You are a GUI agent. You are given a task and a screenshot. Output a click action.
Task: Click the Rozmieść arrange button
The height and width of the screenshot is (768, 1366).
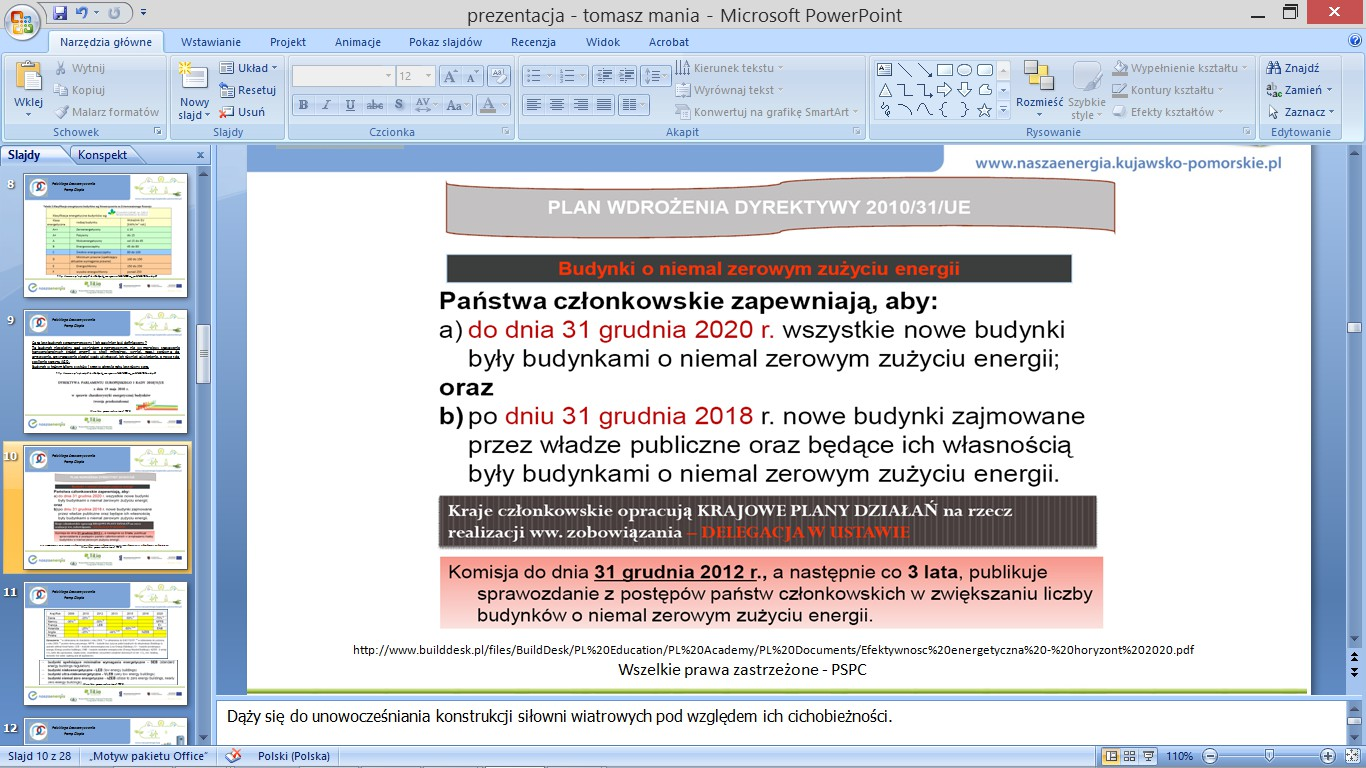[1039, 90]
